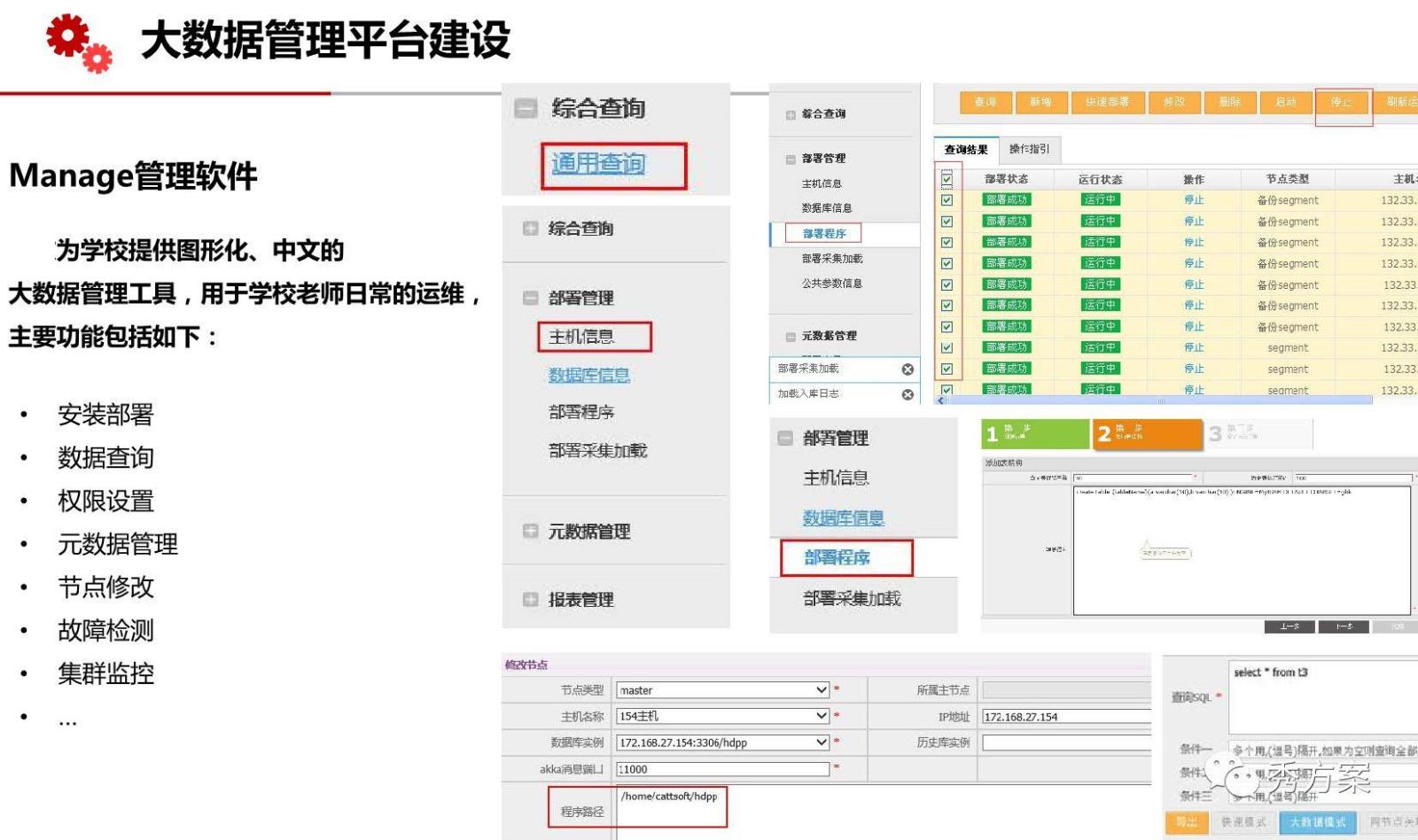Click the scroll-left arrow under the results table
The image size is (1418, 840).
pyautogui.click(x=941, y=401)
